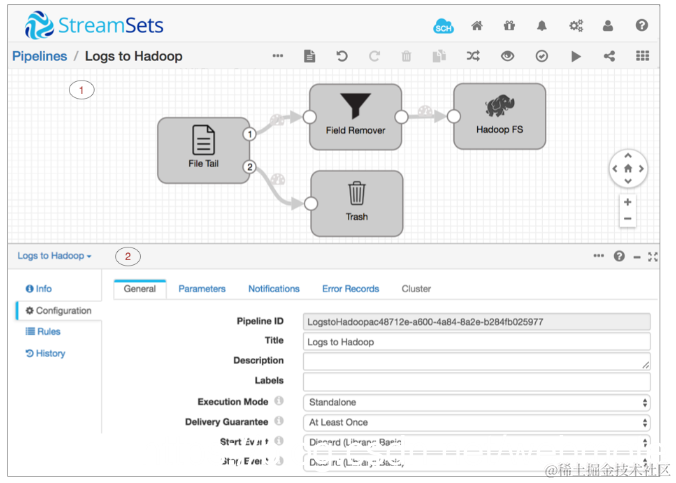Switch to the General tab
676x483 pixels.
coord(140,289)
